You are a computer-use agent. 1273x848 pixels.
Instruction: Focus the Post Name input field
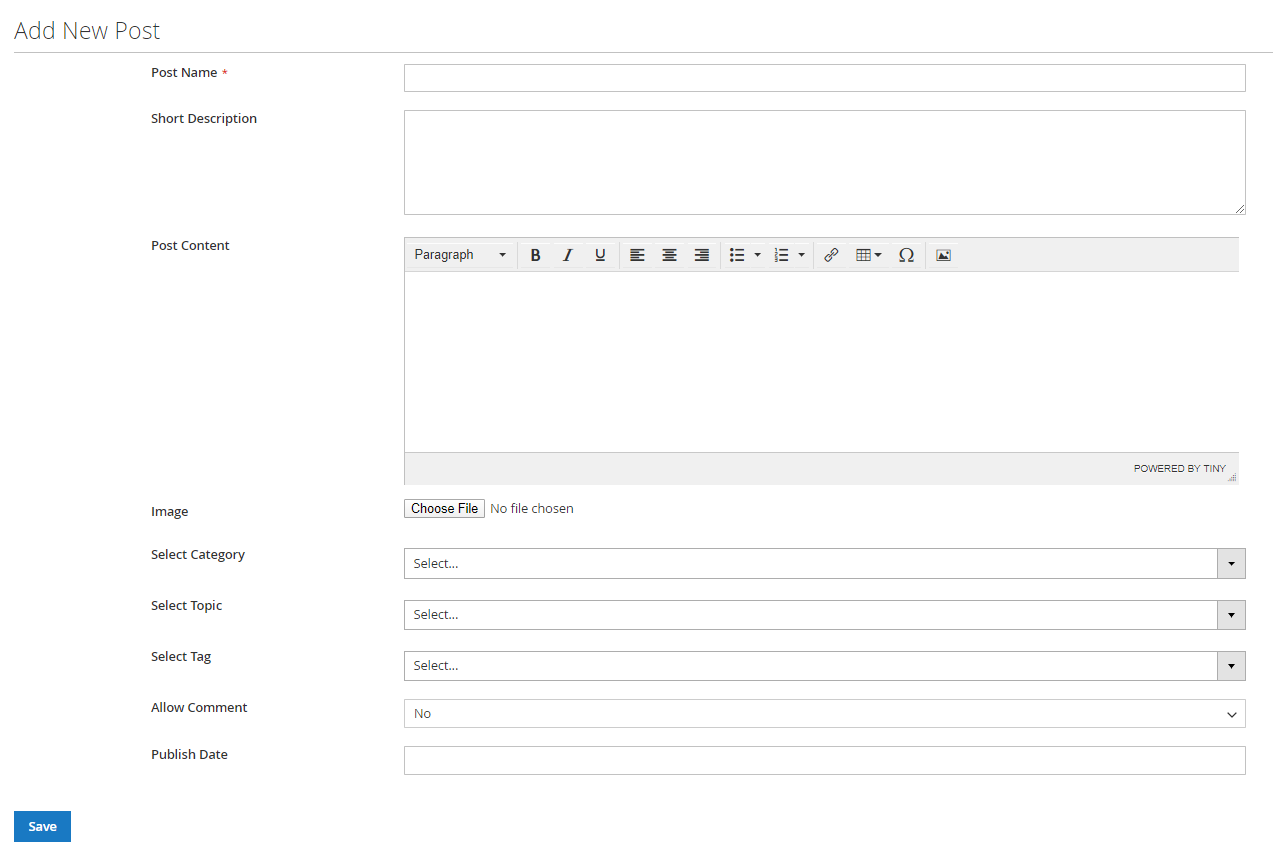(x=824, y=78)
